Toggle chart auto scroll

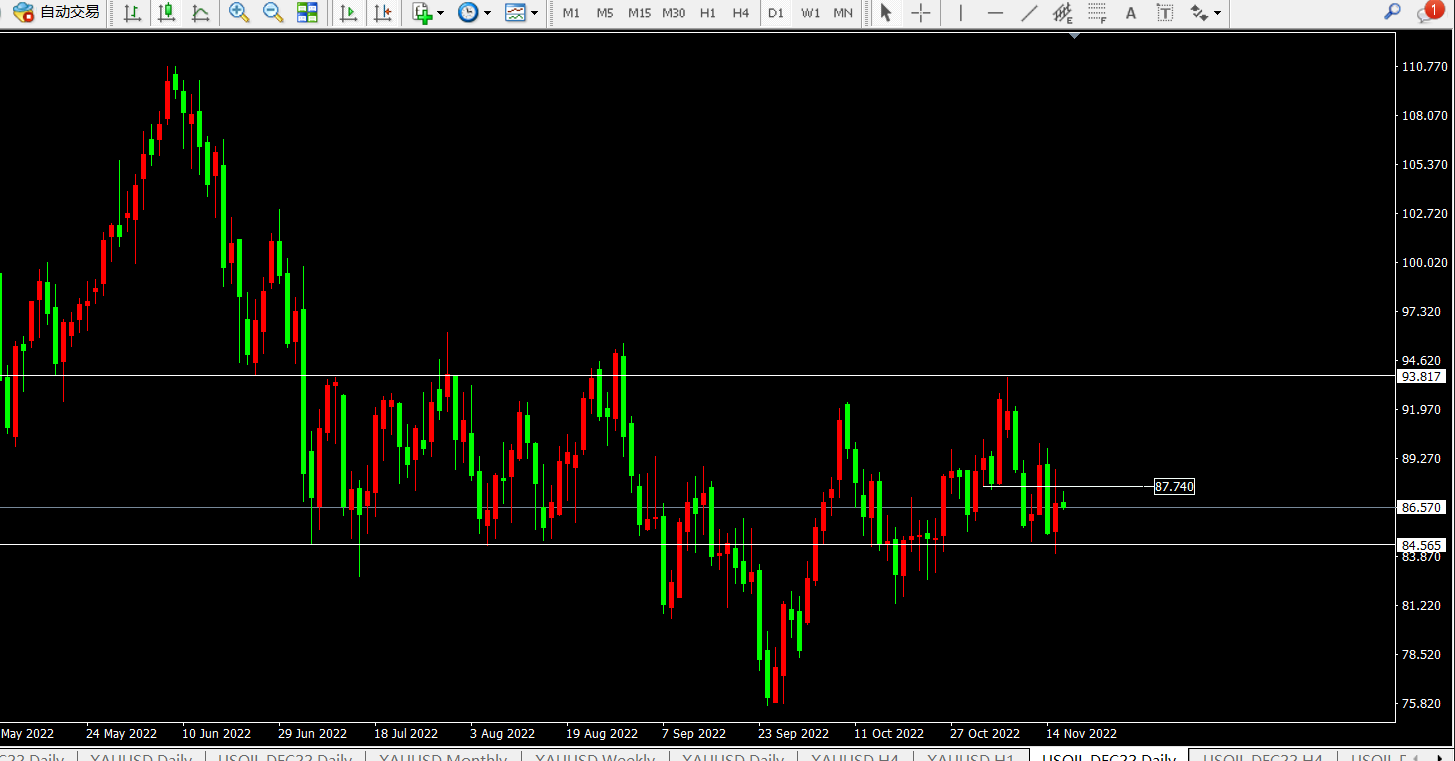pyautogui.click(x=347, y=12)
